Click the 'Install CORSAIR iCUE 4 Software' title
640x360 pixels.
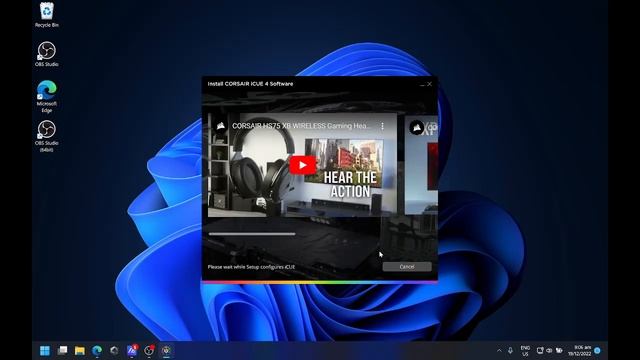(x=250, y=84)
